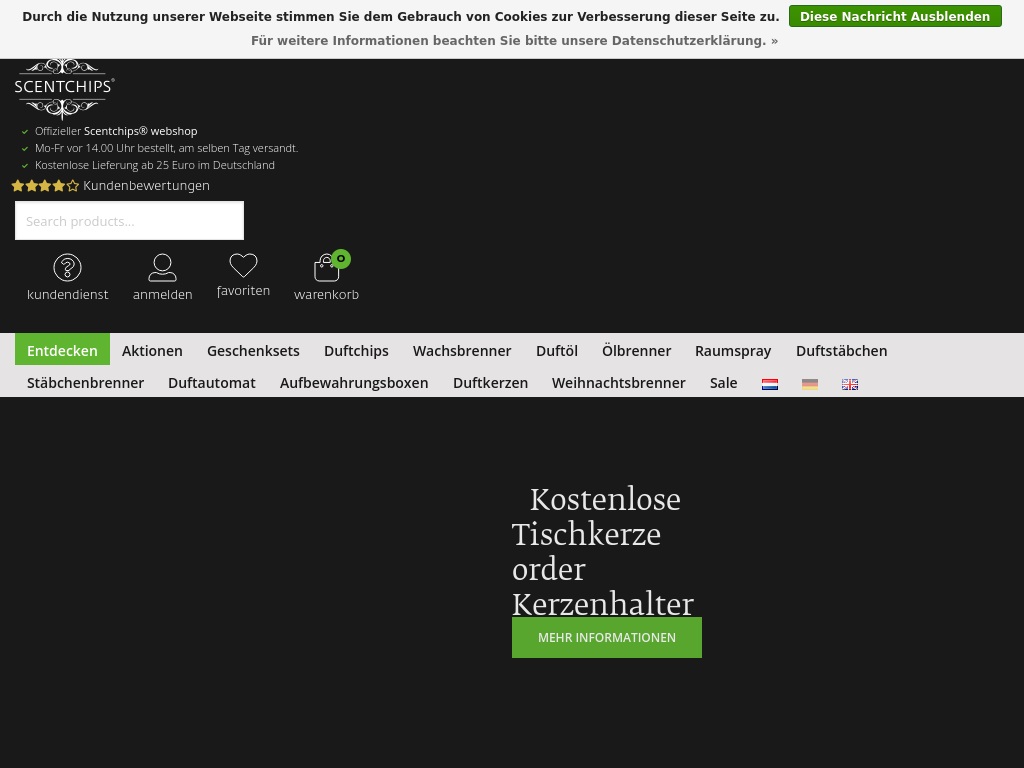This screenshot has height=768, width=1024.
Task: Select the Sale menu item
Action: [x=723, y=383]
